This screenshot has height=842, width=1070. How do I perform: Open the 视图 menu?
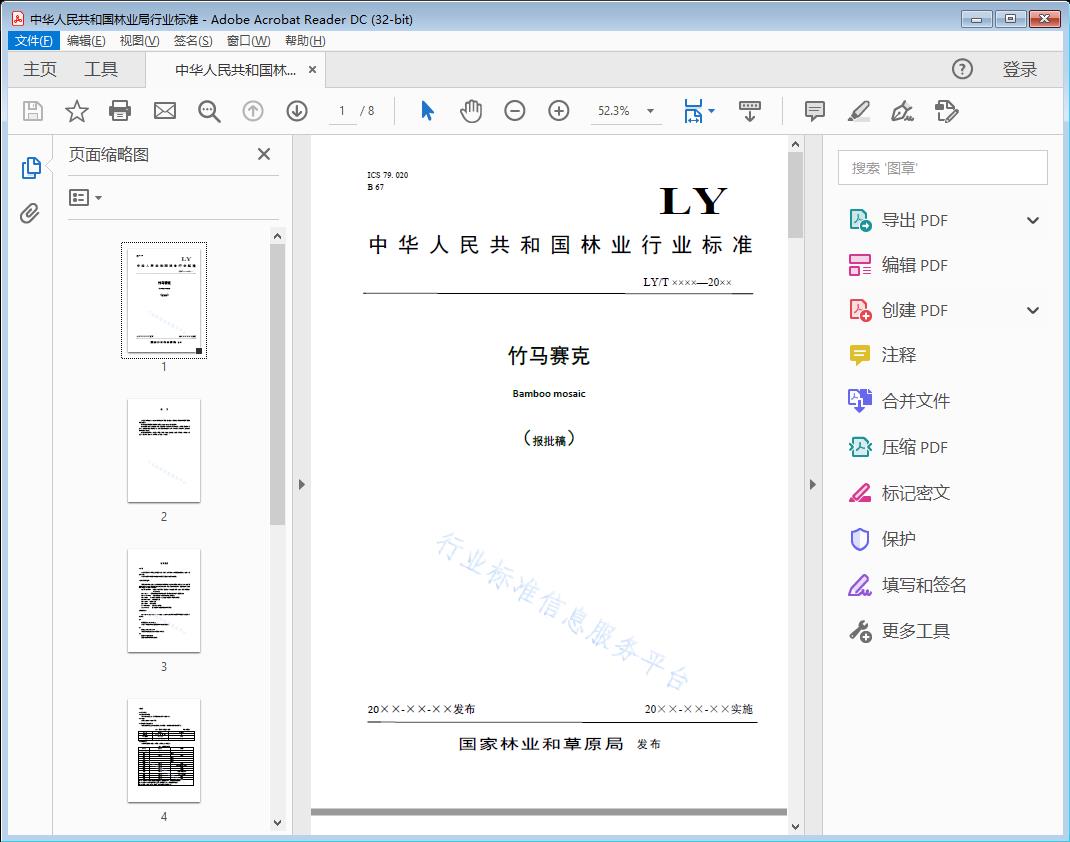pyautogui.click(x=139, y=41)
